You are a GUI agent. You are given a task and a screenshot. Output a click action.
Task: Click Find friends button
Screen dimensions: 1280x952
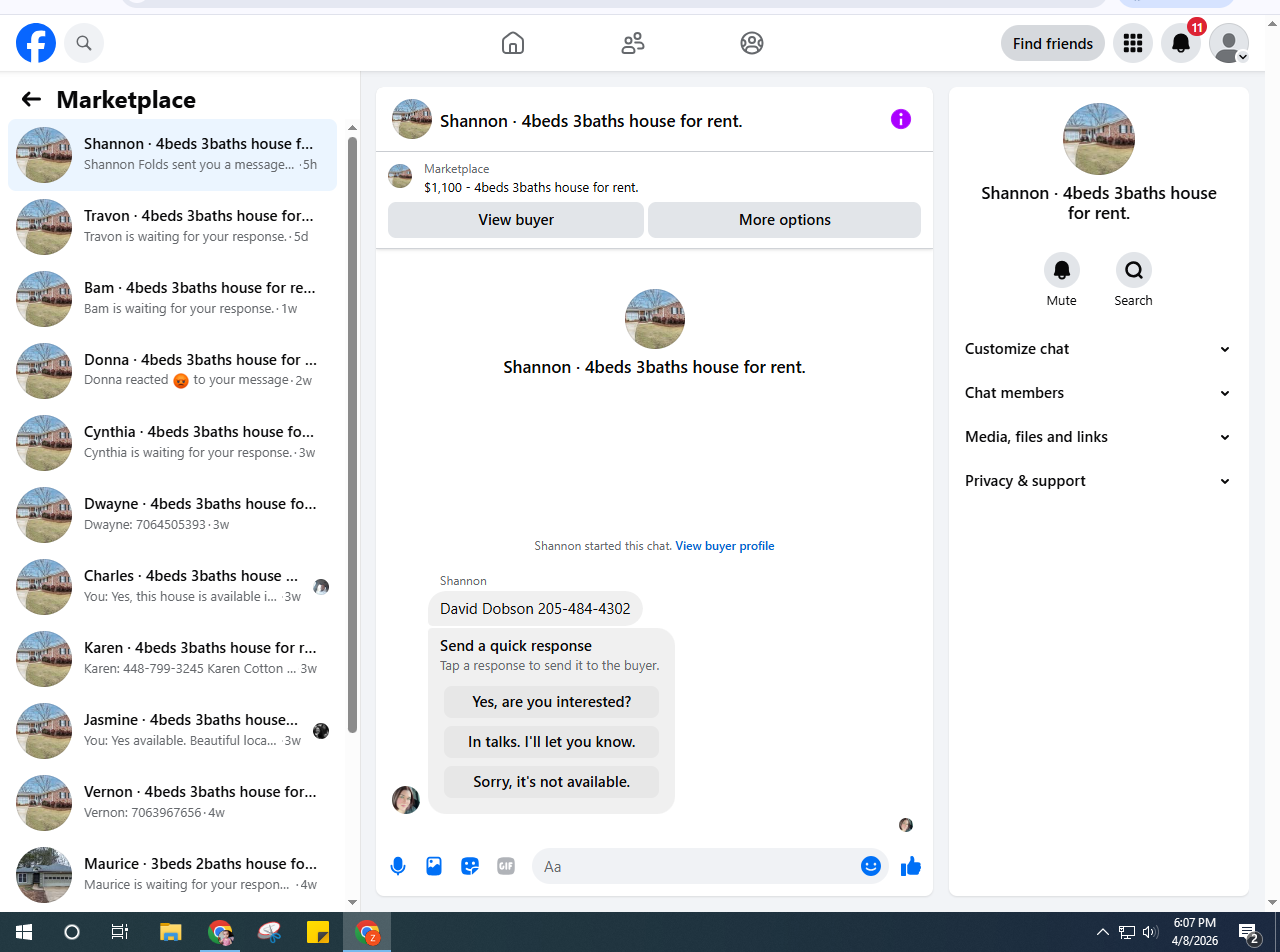pyautogui.click(x=1053, y=43)
